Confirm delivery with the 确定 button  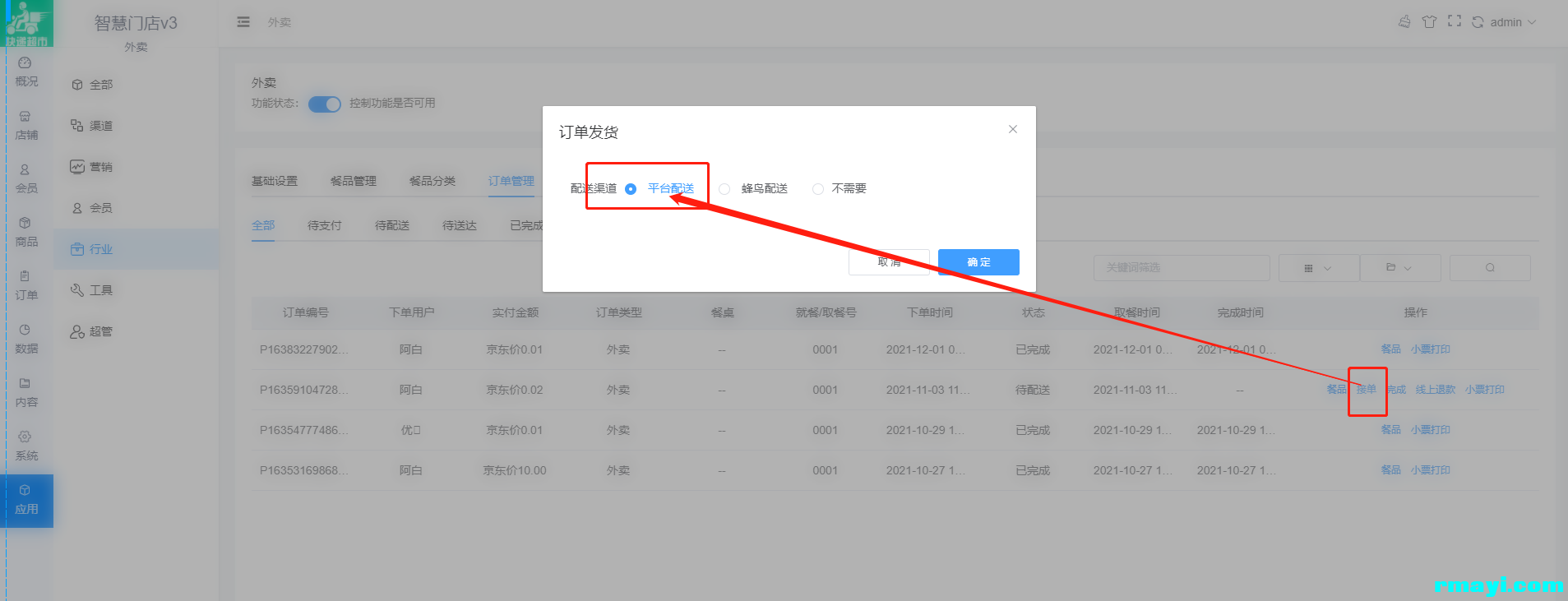[x=978, y=262]
